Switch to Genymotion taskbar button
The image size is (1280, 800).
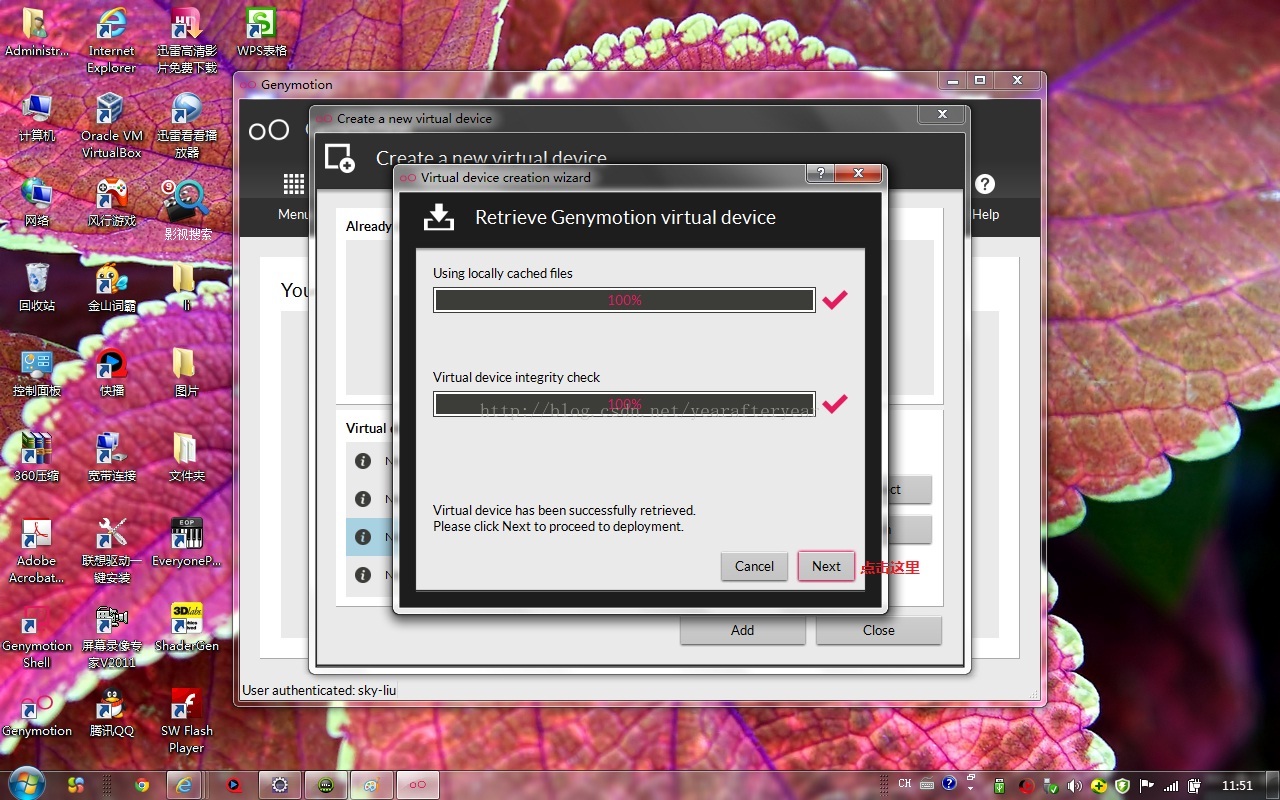point(418,785)
